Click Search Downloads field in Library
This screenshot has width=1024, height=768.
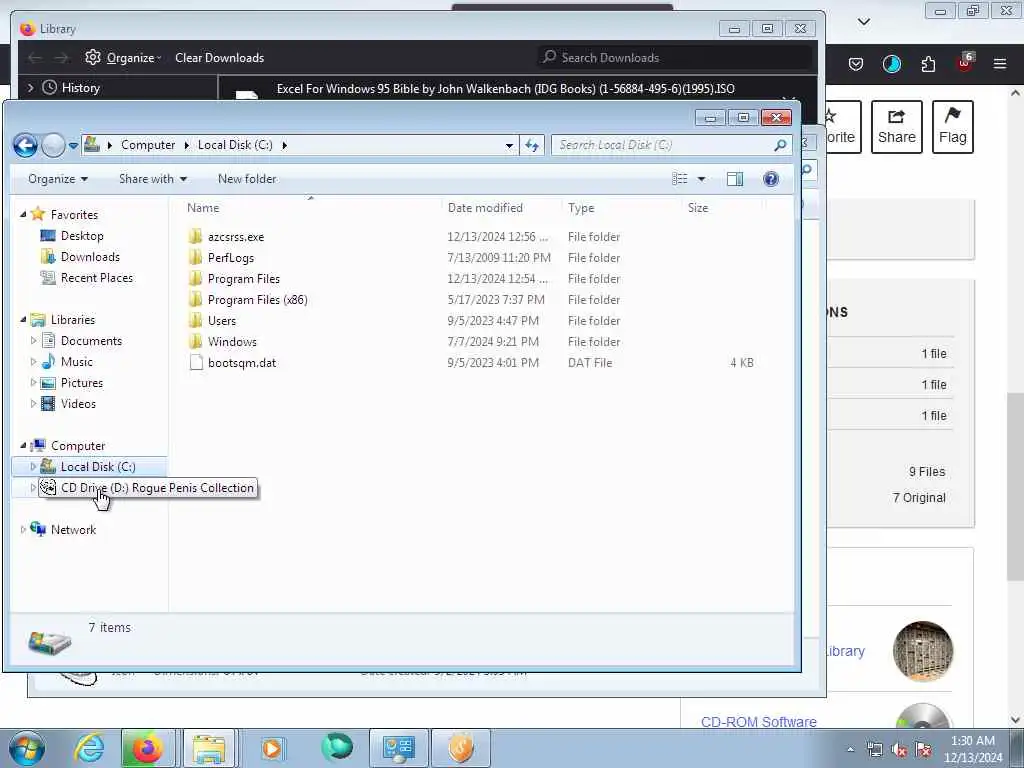[x=674, y=57]
